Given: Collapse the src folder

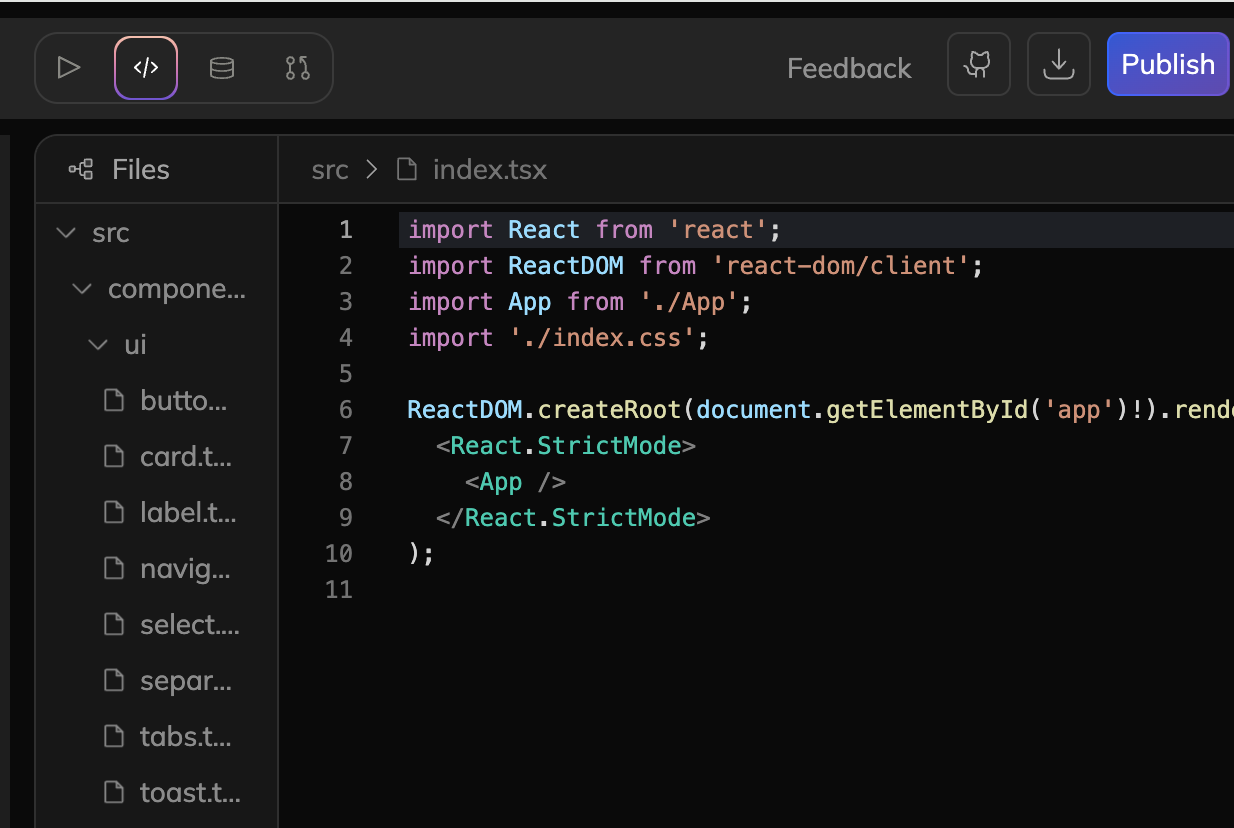Looking at the screenshot, I should pyautogui.click(x=67, y=233).
